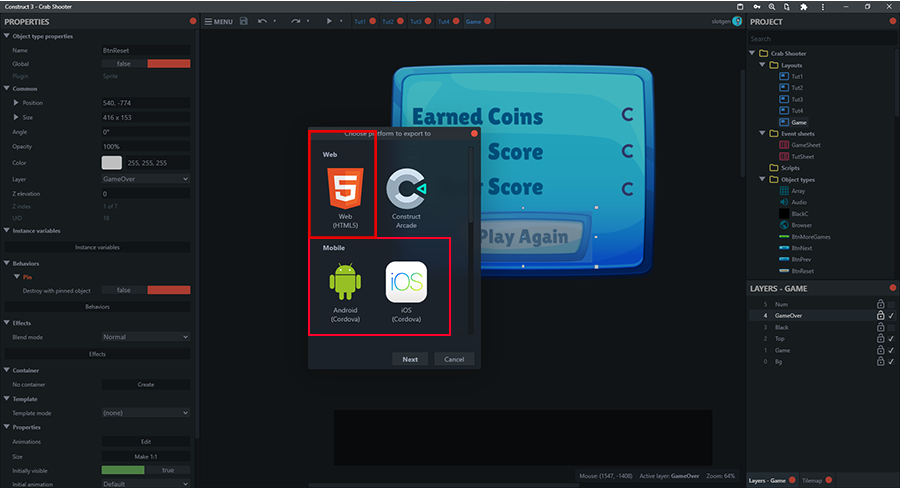This screenshot has width=900, height=489.
Task: Toggle lock on the GameOver layer
Action: (880, 316)
